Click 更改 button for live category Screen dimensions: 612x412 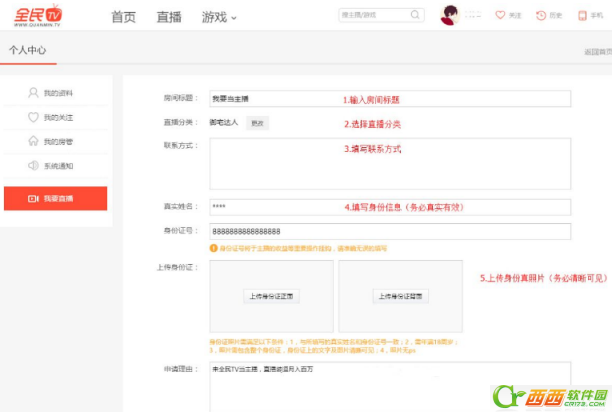[x=257, y=122]
